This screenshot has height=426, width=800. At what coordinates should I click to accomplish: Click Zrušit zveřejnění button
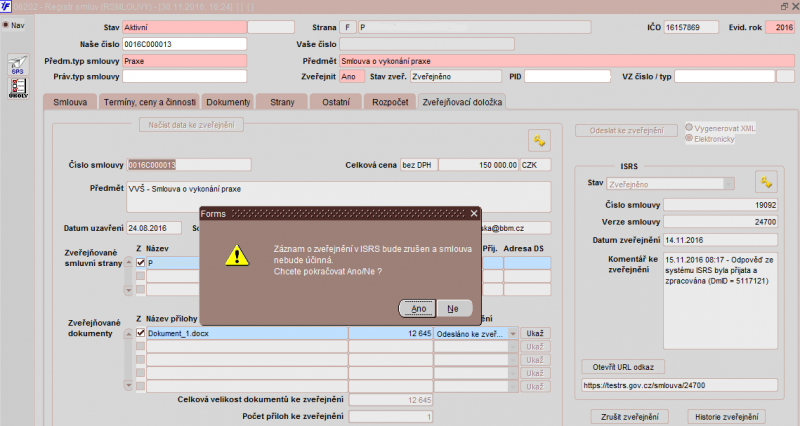pos(630,417)
